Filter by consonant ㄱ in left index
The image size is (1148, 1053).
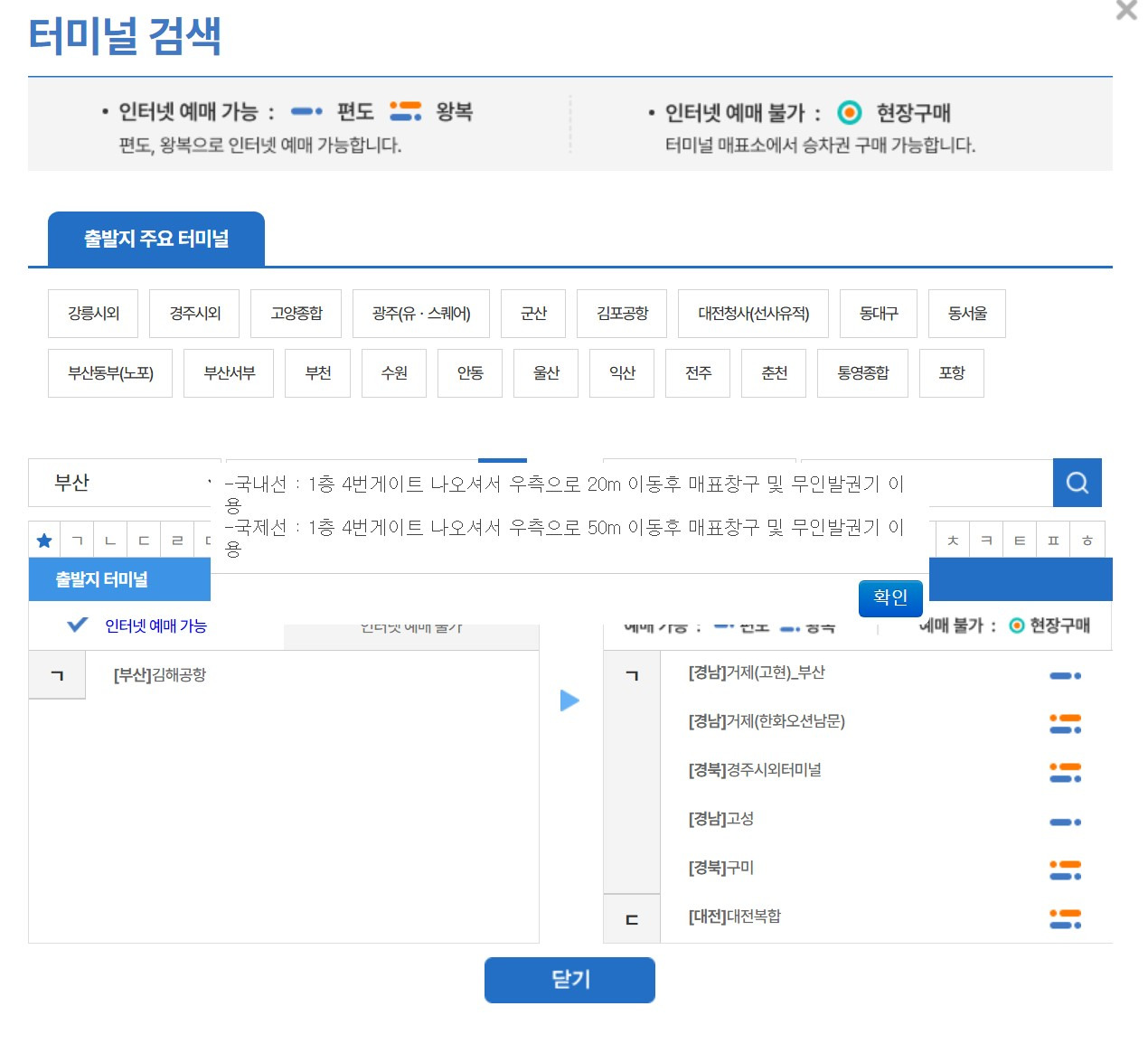coord(77,541)
